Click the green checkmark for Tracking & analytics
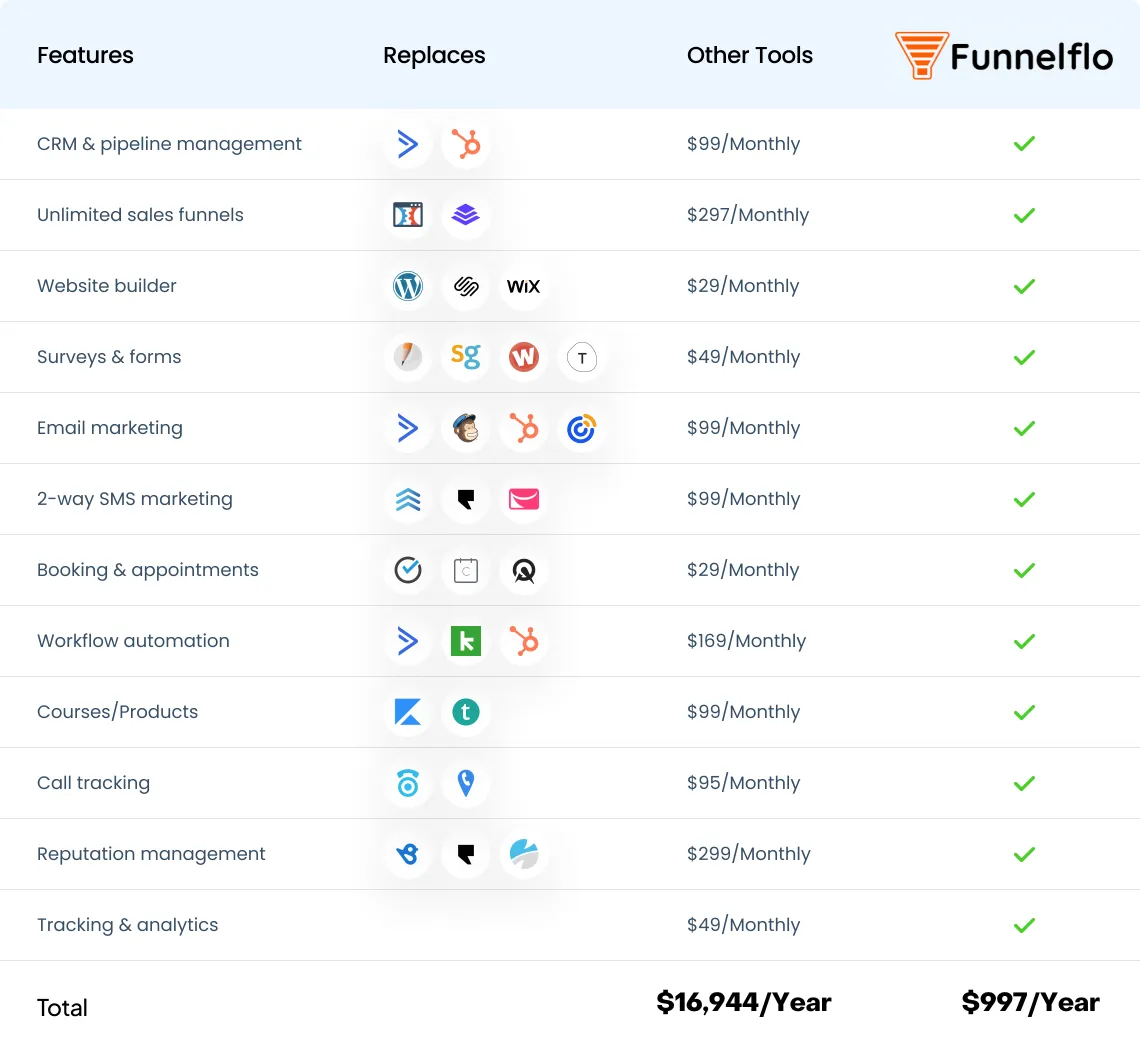Viewport: 1140px width, 1052px height. click(x=1024, y=925)
